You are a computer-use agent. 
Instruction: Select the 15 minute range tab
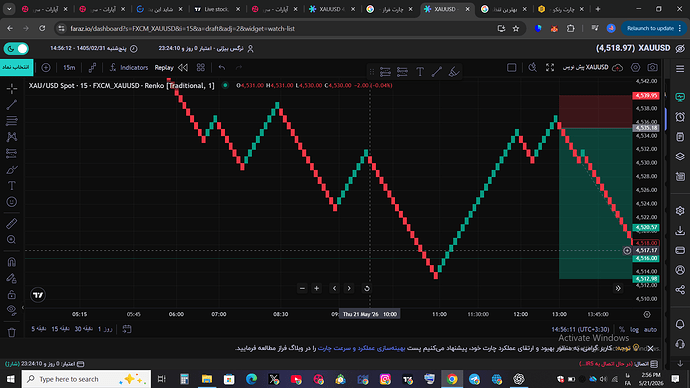pyautogui.click(x=60, y=329)
